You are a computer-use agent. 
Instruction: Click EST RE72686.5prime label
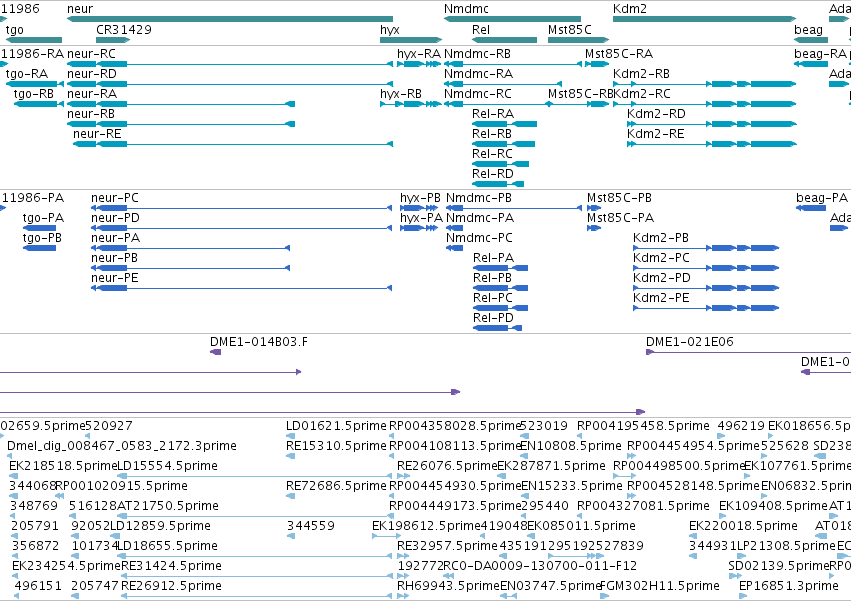(336, 486)
